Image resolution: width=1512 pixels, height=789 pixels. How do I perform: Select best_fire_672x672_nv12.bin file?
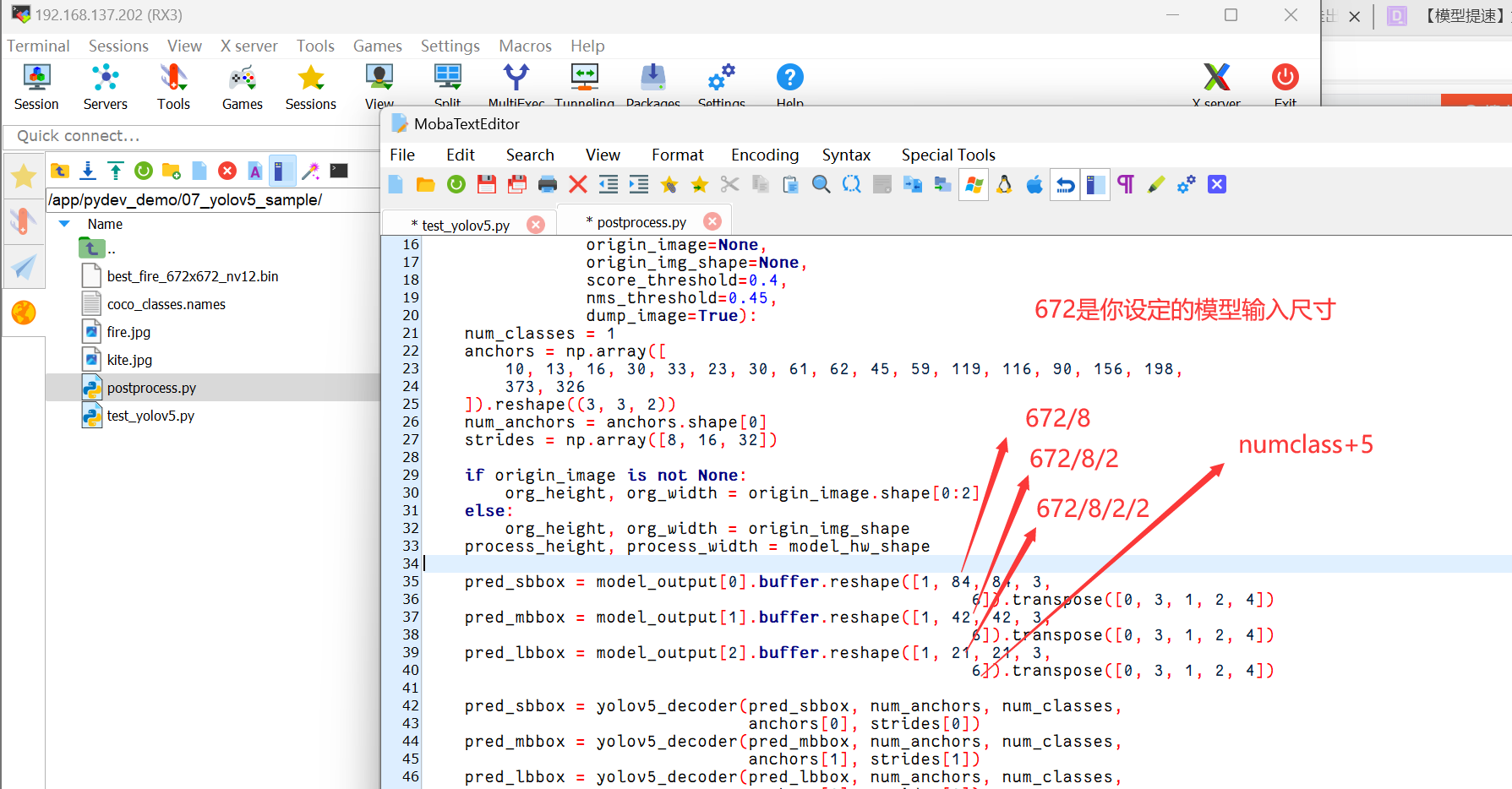click(193, 276)
